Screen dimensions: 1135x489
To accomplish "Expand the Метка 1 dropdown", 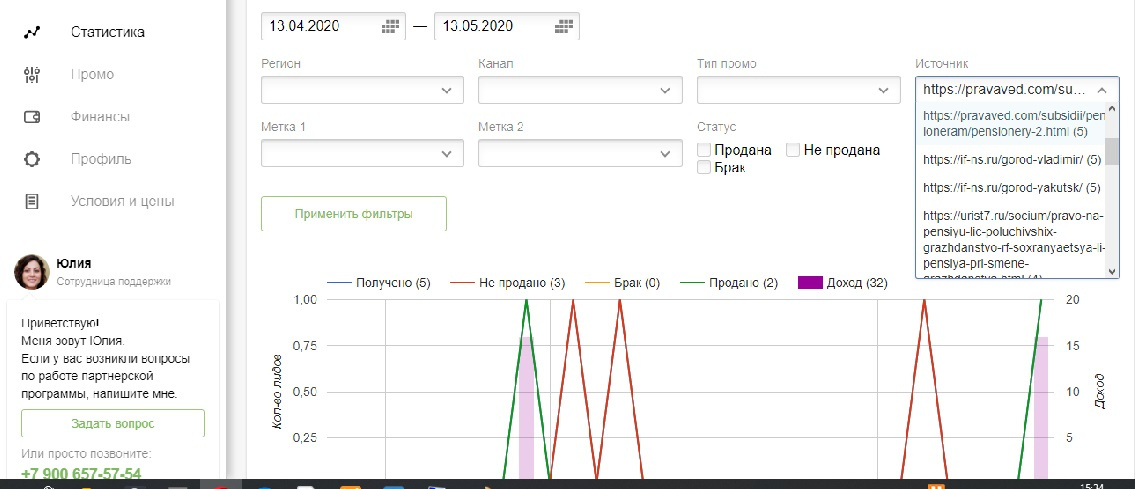I will [362, 153].
